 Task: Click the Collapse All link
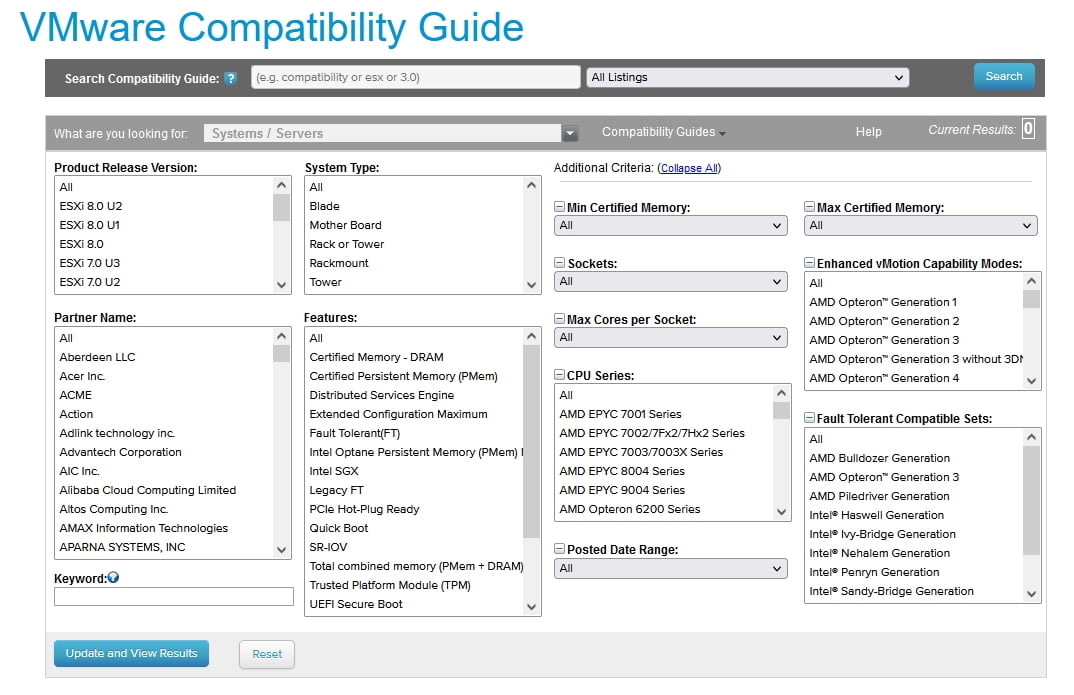coord(689,167)
